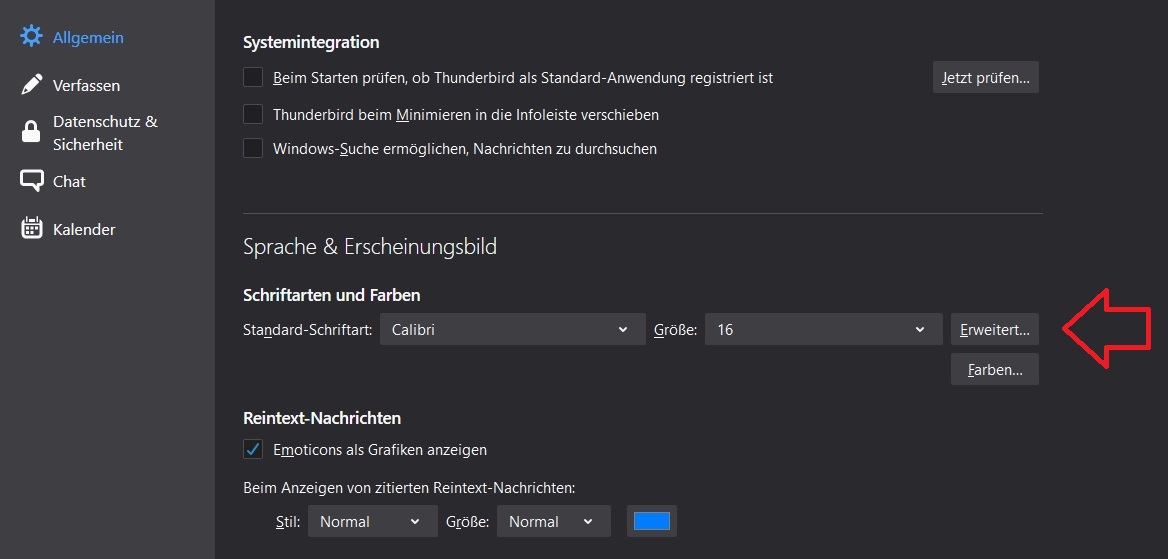1168x559 pixels.
Task: Open the Kalender settings category
Action: 84,229
